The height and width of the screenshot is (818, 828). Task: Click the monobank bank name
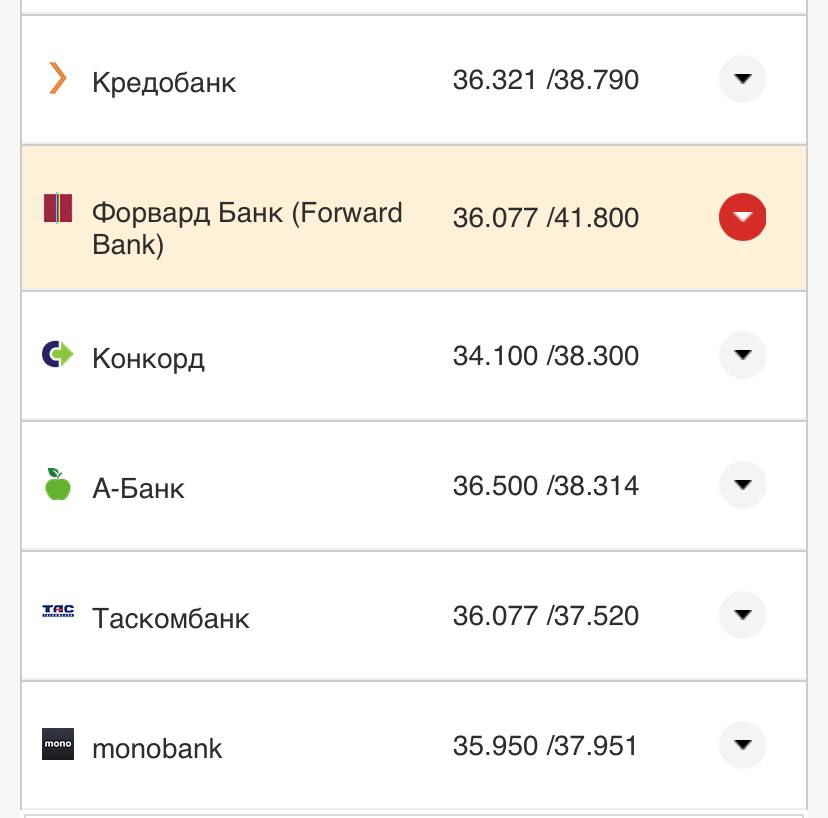pos(156,747)
